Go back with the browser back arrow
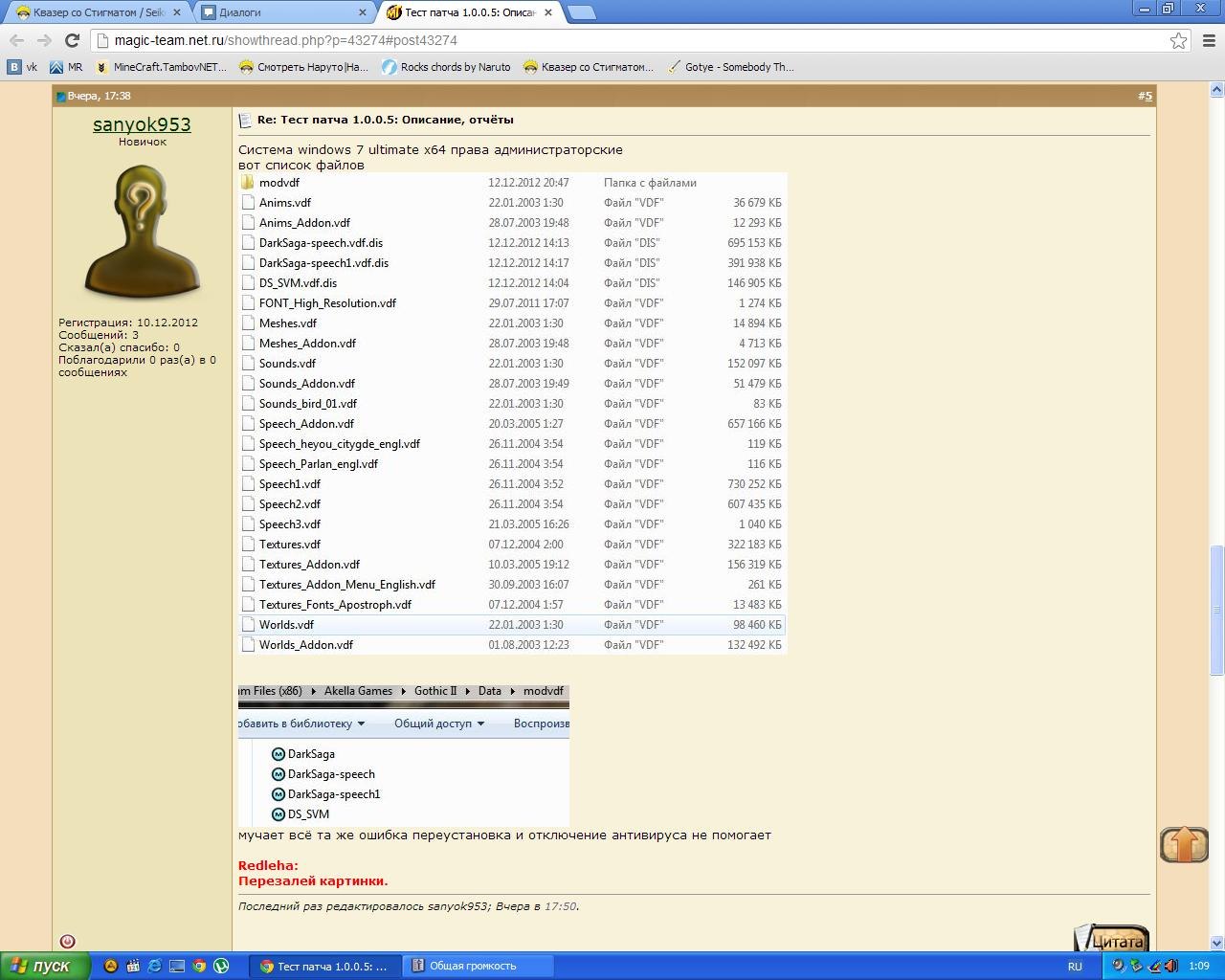This screenshot has height=980, width=1225. click(16, 40)
